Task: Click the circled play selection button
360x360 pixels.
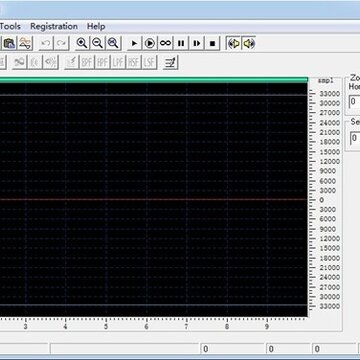Action: (150, 43)
